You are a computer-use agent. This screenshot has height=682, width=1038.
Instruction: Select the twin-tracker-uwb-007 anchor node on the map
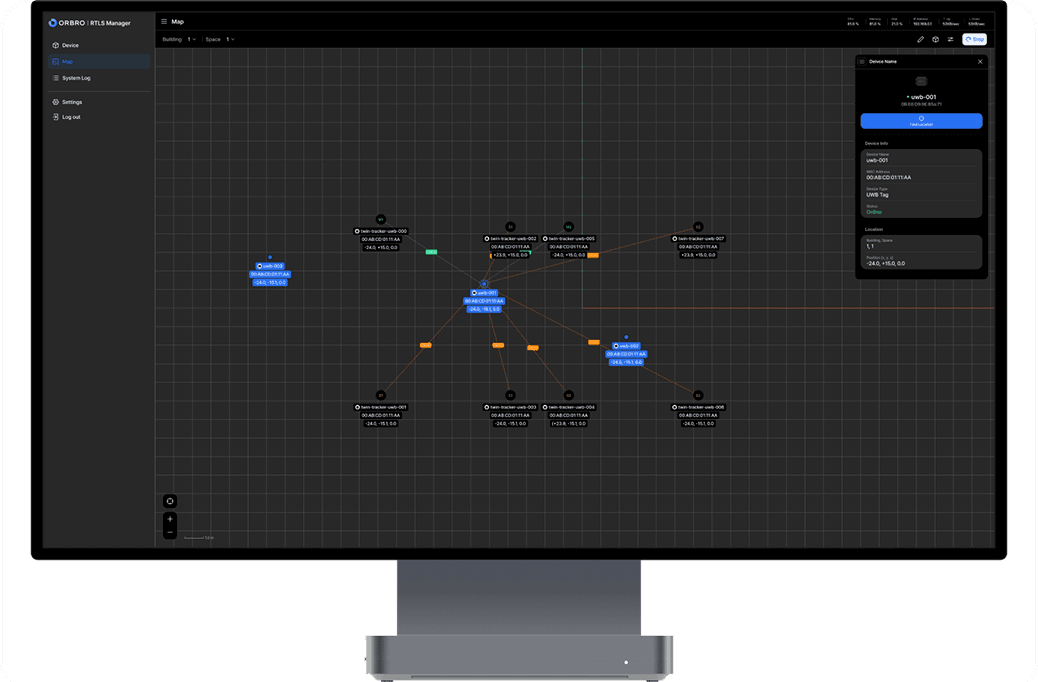[x=698, y=240]
